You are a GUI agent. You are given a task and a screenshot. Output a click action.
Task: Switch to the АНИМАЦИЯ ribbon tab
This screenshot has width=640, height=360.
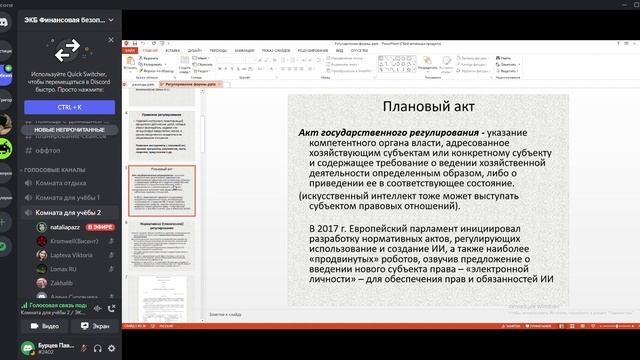tap(244, 51)
